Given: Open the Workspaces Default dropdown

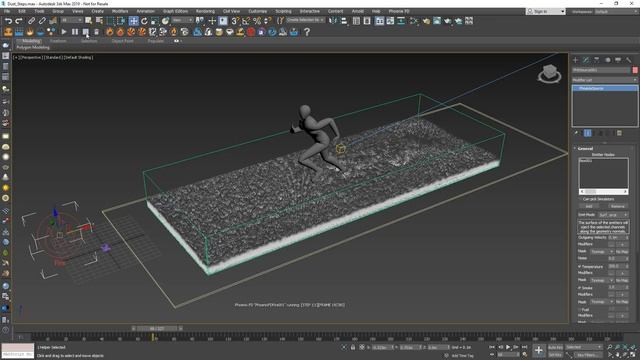Looking at the screenshot, I should (x=616, y=11).
